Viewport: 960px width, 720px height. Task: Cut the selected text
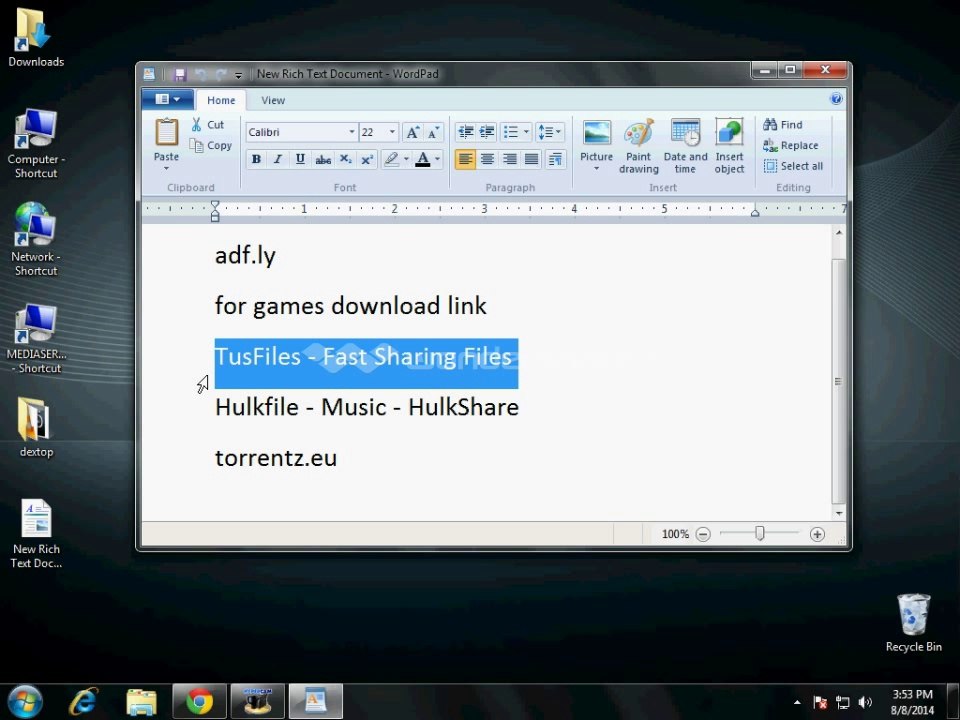(208, 125)
